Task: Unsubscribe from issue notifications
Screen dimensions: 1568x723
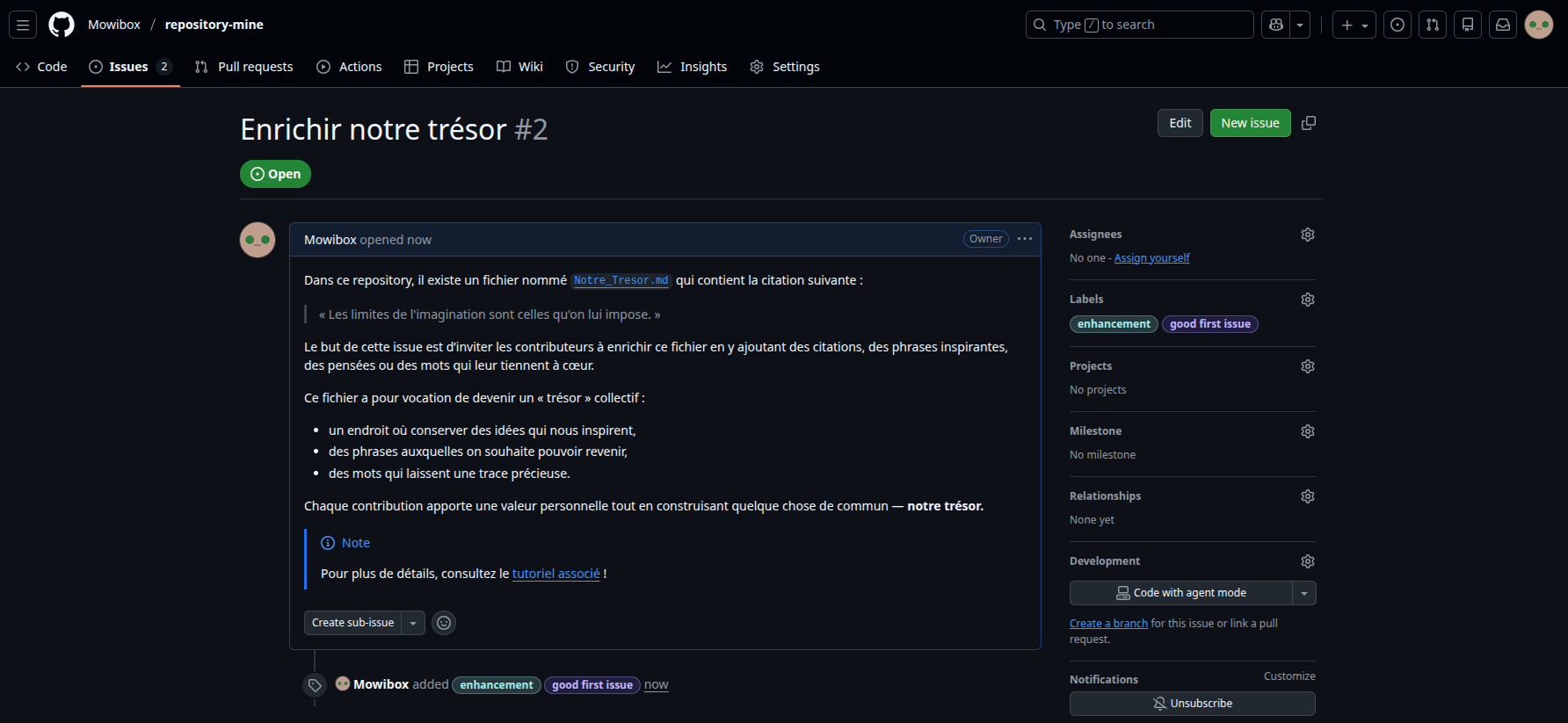Action: 1193,704
